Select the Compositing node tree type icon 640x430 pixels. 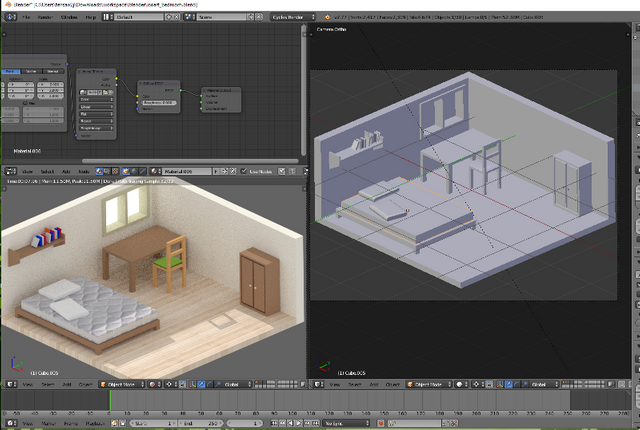[x=107, y=171]
